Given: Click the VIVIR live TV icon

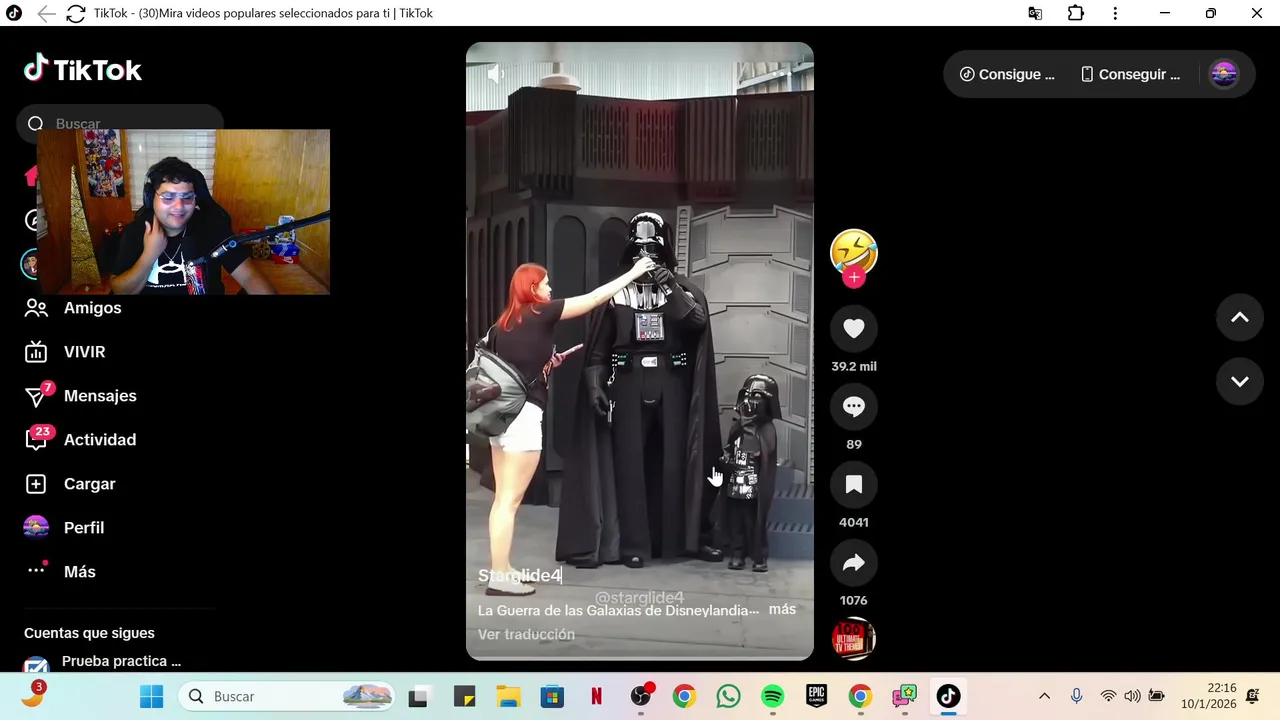Looking at the screenshot, I should [36, 352].
